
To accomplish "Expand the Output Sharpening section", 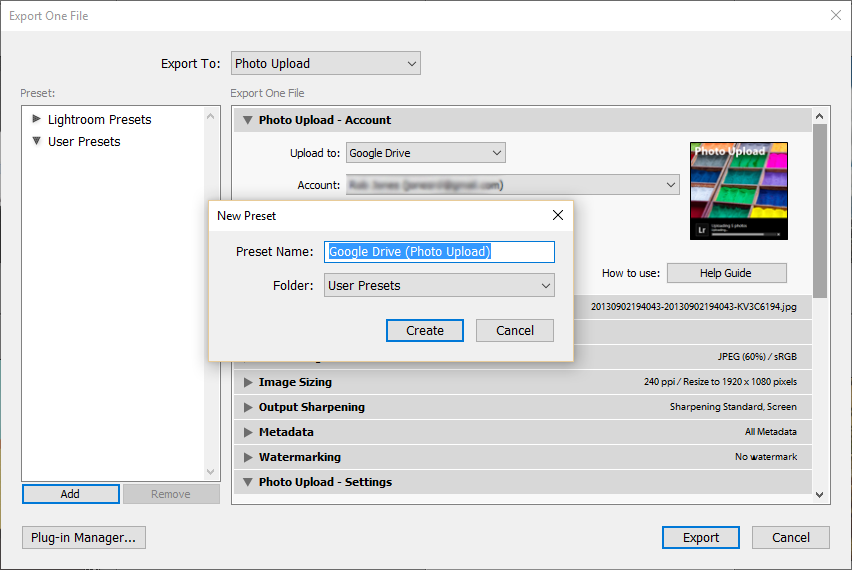I will 247,407.
